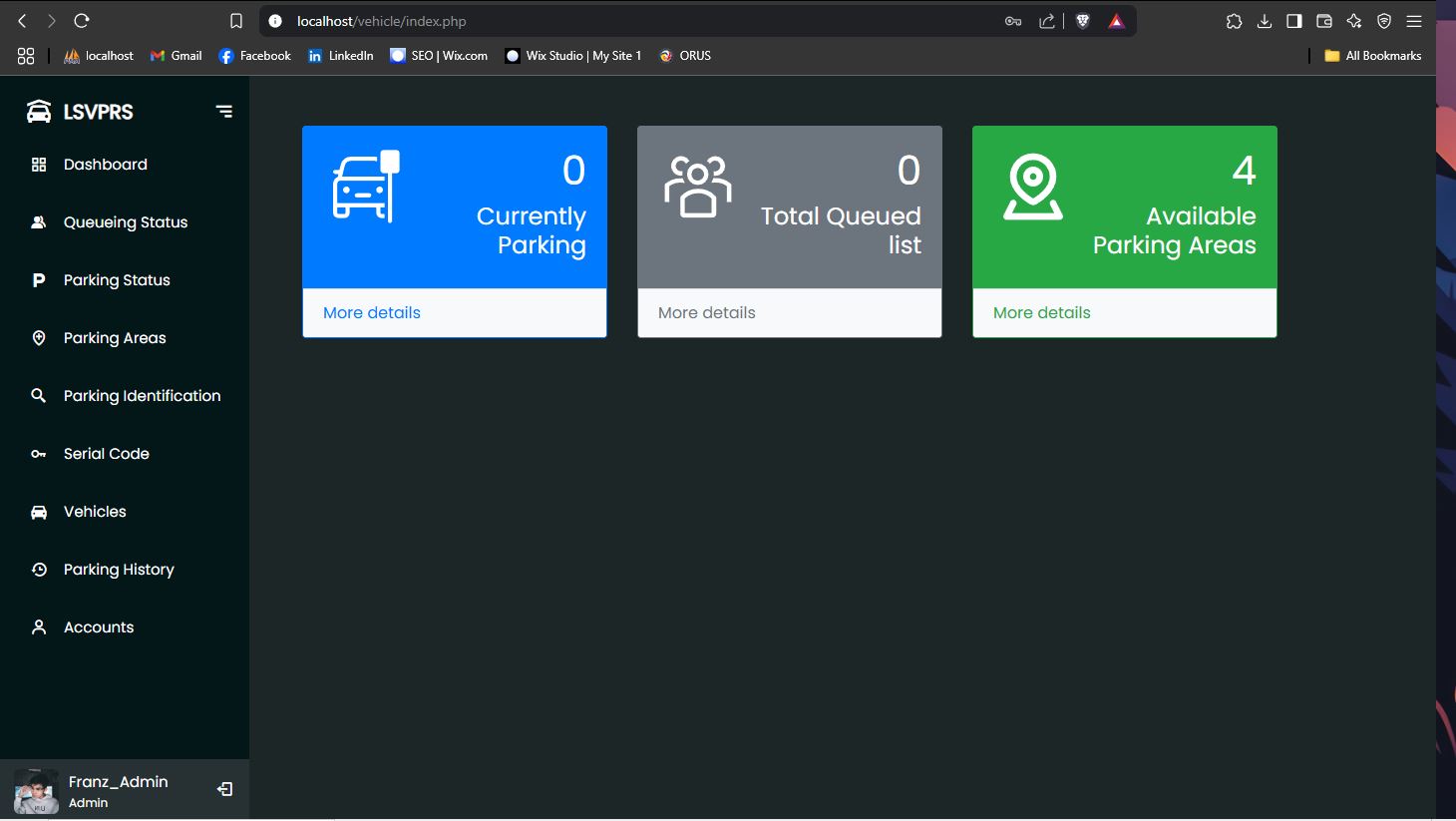Click the Parking Identification magnifier icon

(39, 396)
